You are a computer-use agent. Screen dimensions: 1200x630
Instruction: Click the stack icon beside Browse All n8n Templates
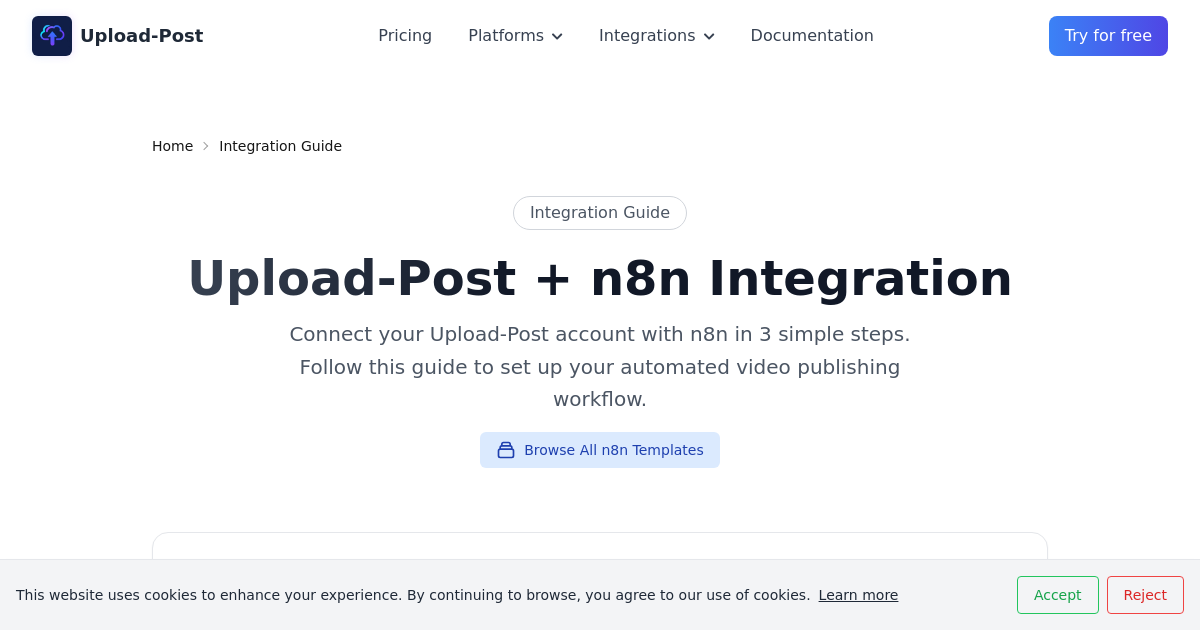point(506,450)
